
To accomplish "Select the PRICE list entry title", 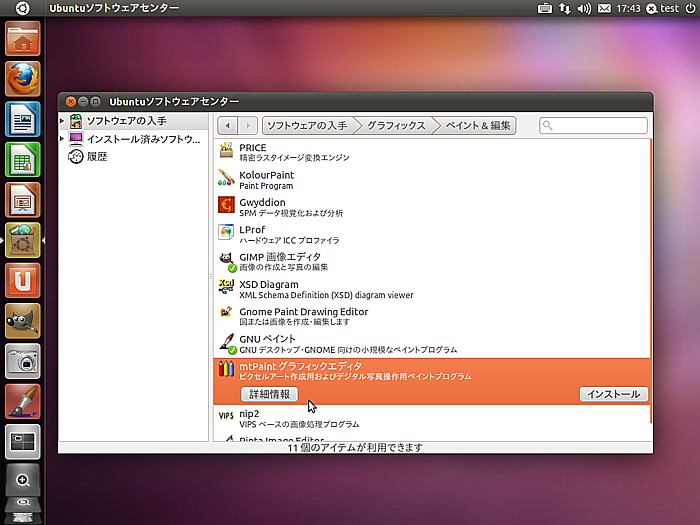I will point(253,148).
